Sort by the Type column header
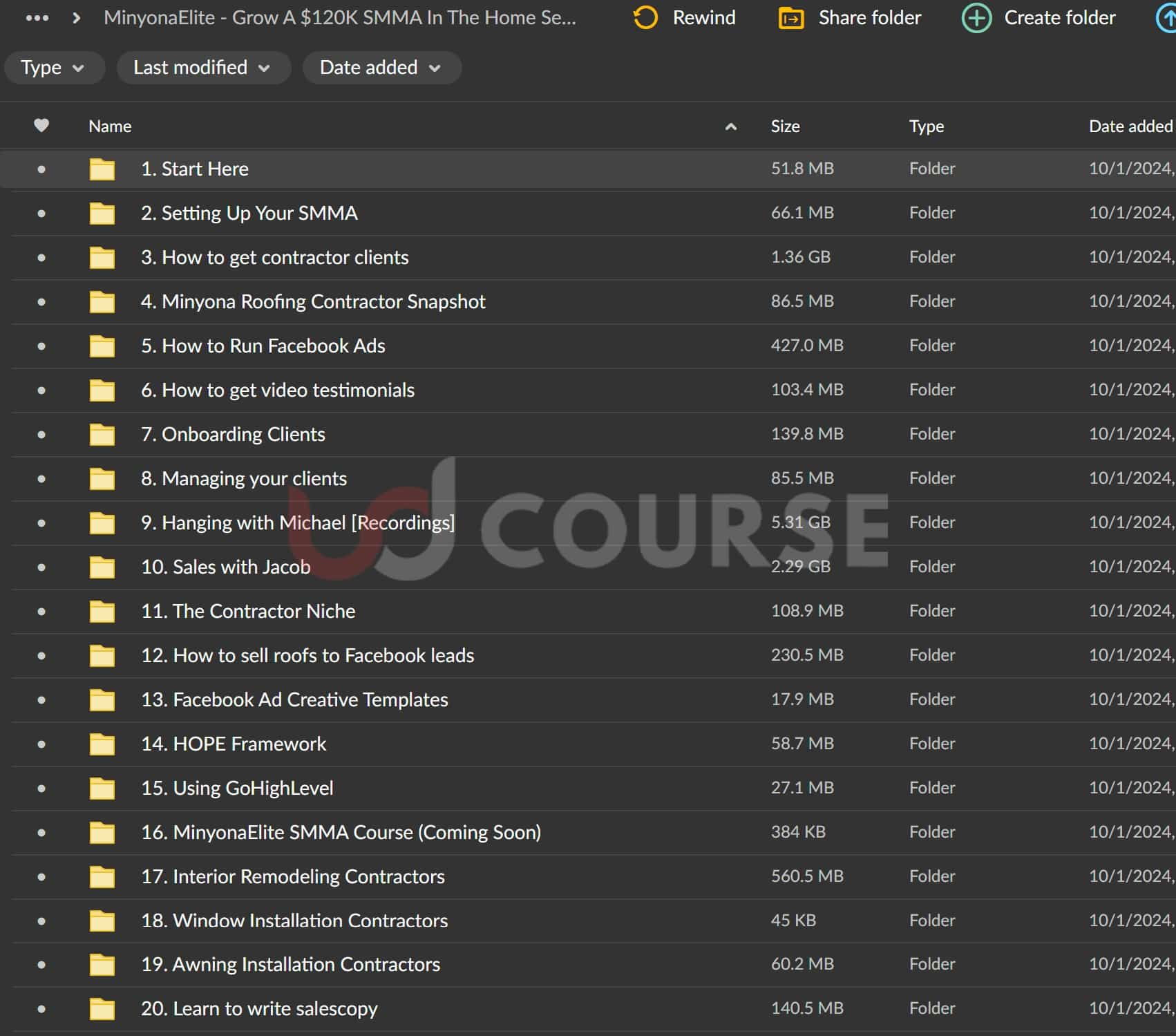The image size is (1176, 1036). tap(926, 126)
